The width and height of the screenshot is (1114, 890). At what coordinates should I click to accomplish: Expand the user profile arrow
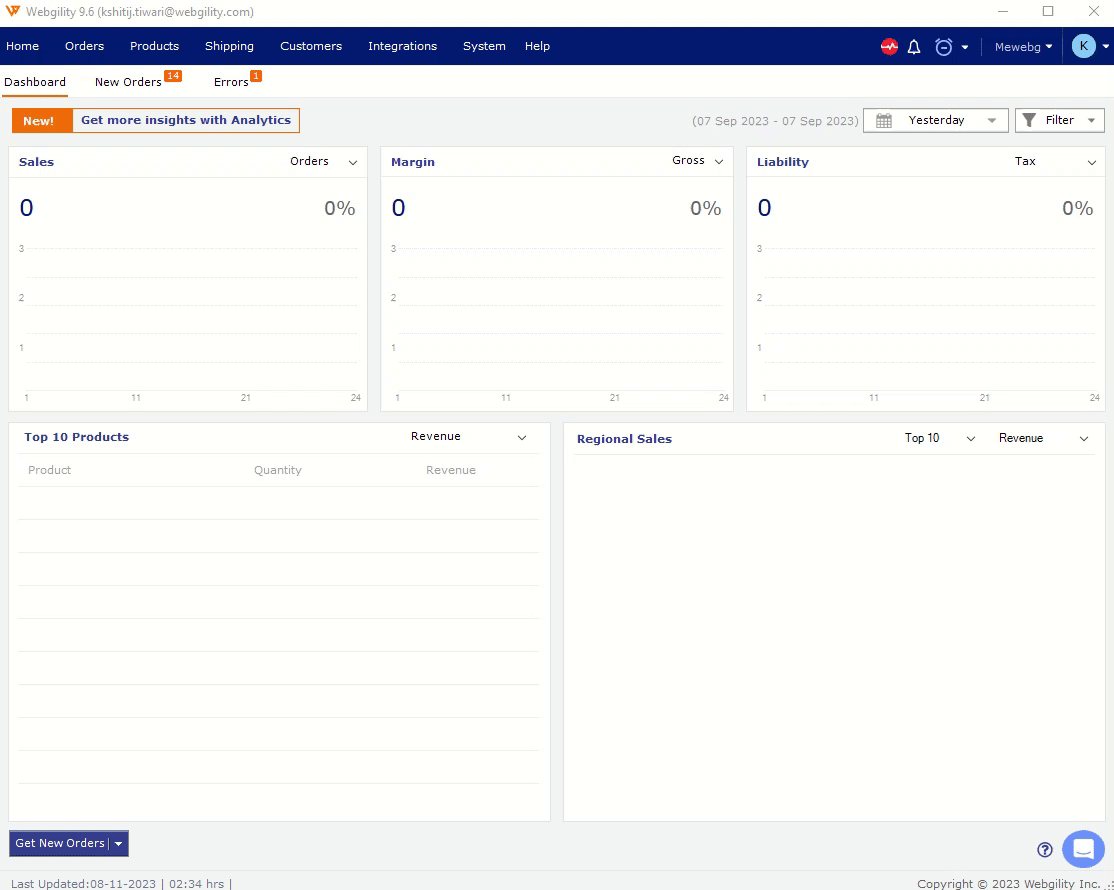click(x=1105, y=47)
